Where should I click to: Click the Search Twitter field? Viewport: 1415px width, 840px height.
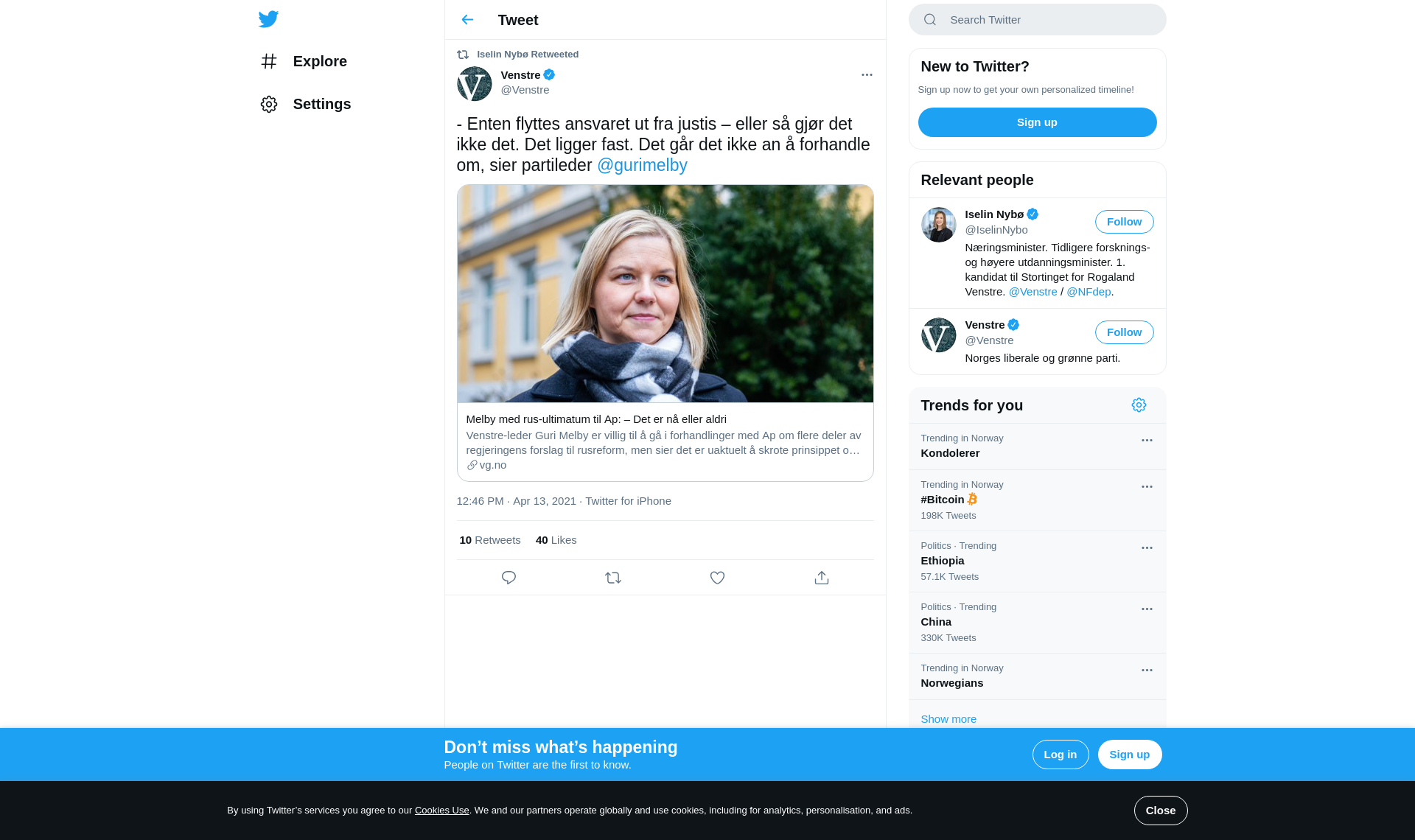[x=1038, y=20]
